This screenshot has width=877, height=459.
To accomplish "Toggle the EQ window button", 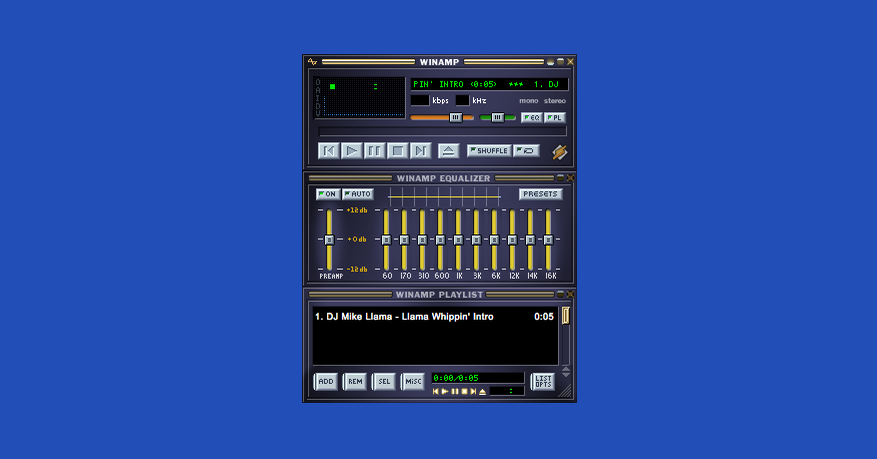I will pyautogui.click(x=532, y=117).
